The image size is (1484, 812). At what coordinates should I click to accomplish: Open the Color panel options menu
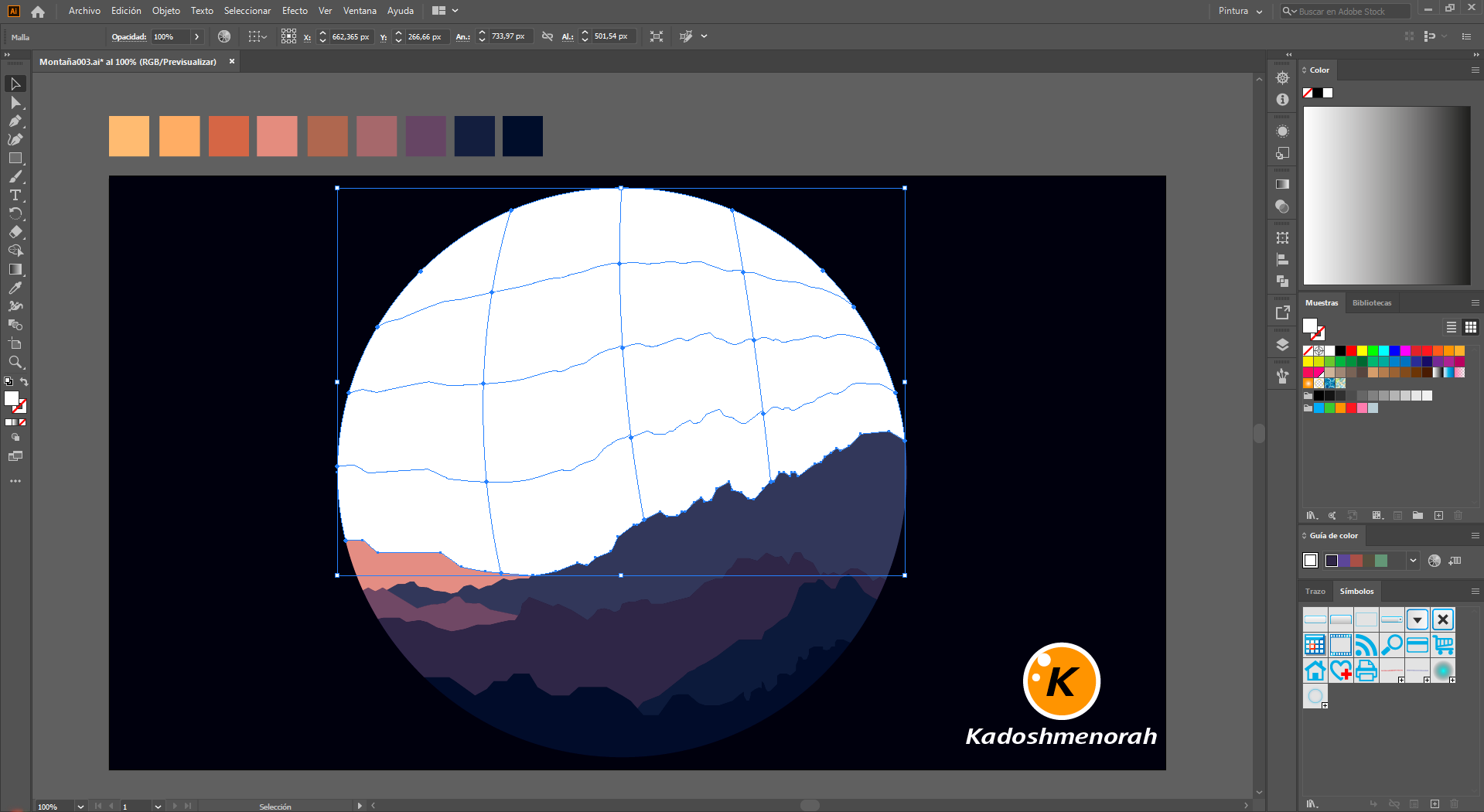click(x=1475, y=70)
